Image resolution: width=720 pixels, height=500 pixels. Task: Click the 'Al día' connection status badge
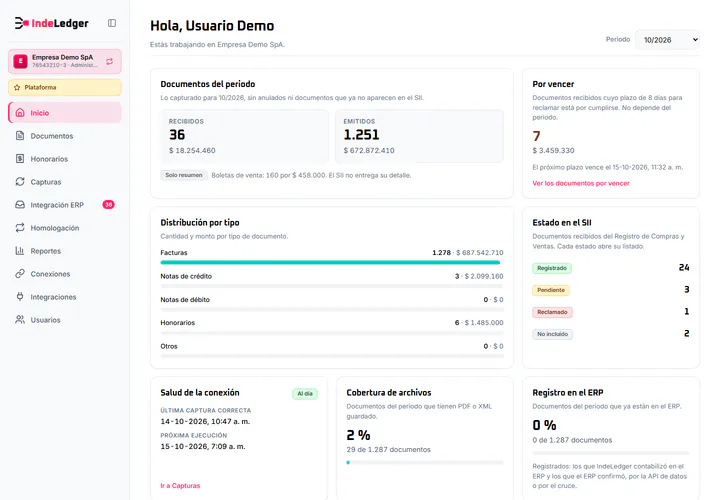(305, 393)
